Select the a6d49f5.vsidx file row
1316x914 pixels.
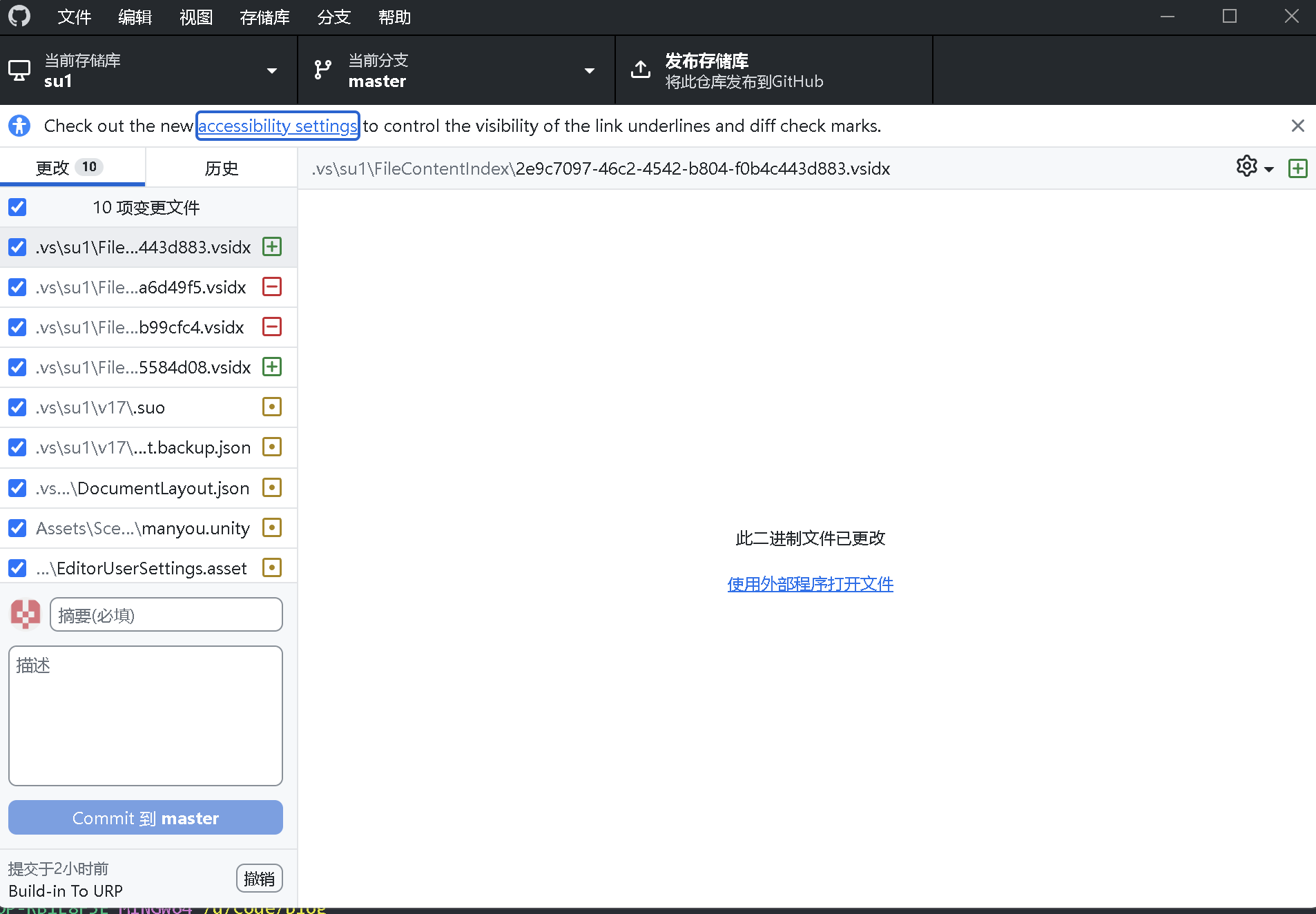point(148,287)
